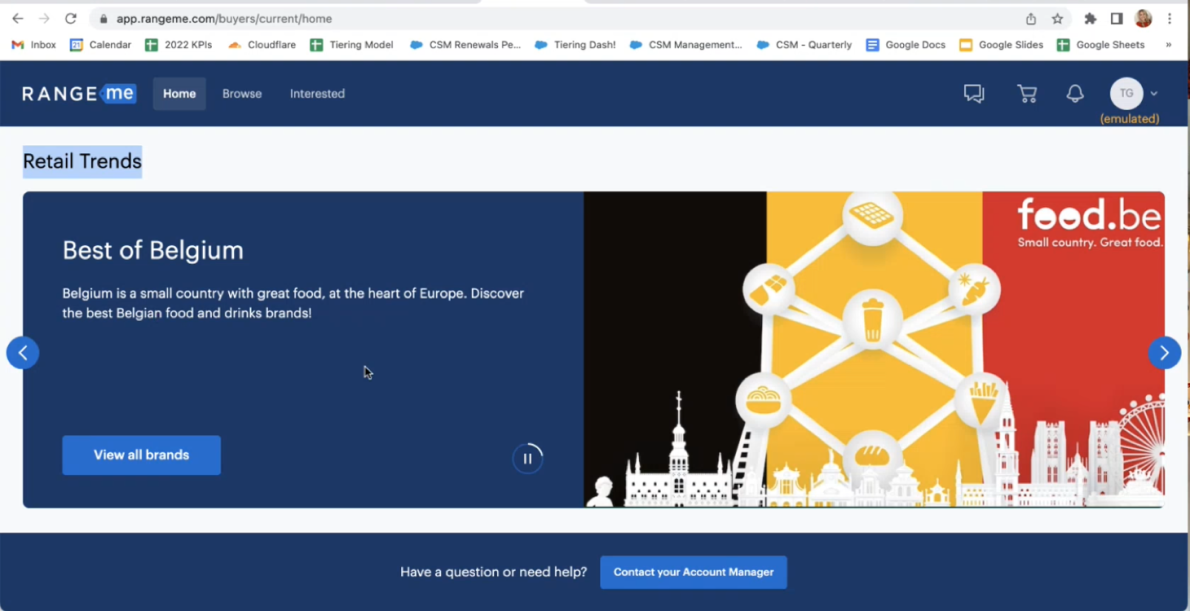Show more hidden bookmarks
Image resolution: width=1190 pixels, height=611 pixels.
point(1168,45)
